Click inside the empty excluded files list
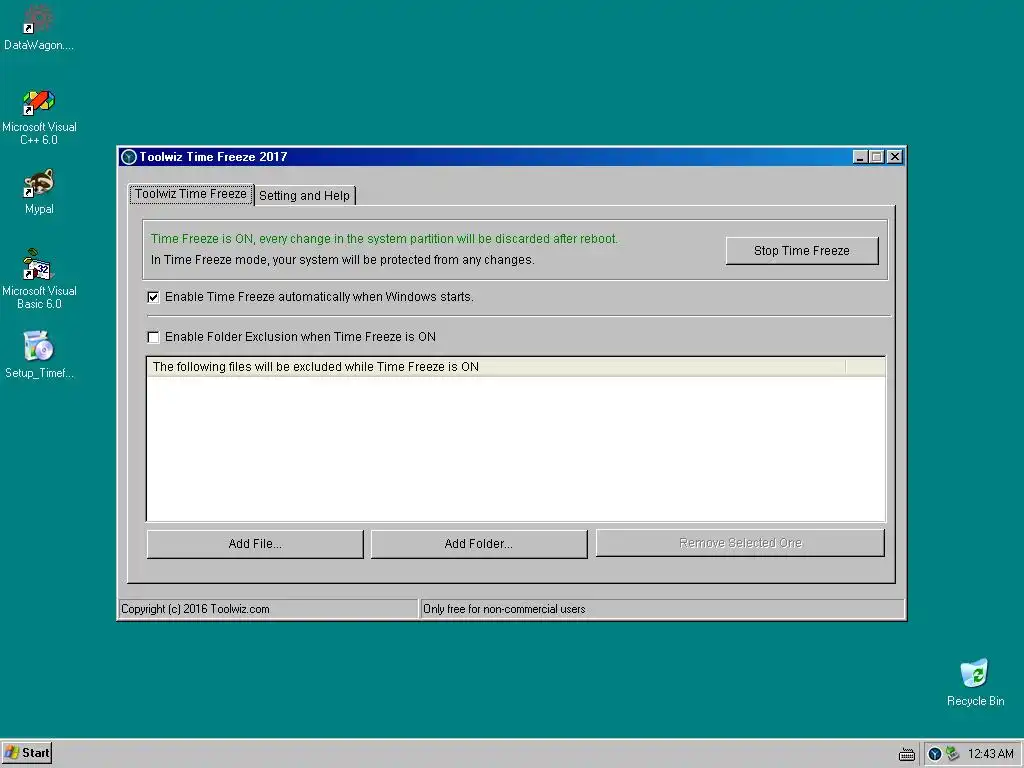 click(516, 448)
